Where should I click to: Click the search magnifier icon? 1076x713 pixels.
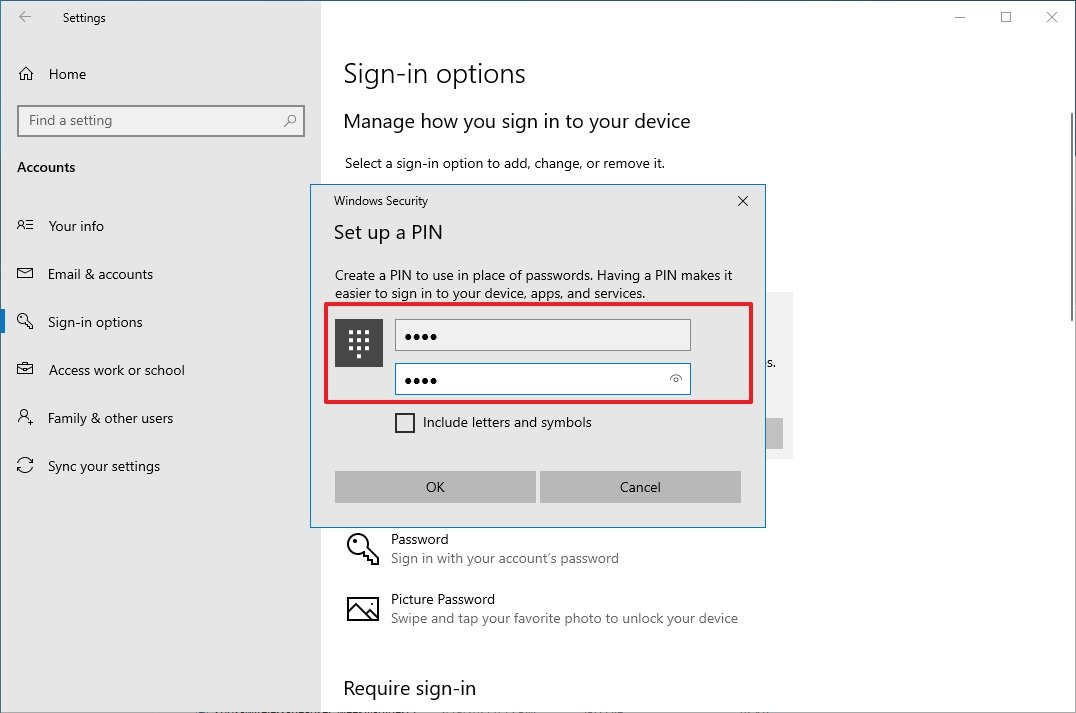point(290,121)
